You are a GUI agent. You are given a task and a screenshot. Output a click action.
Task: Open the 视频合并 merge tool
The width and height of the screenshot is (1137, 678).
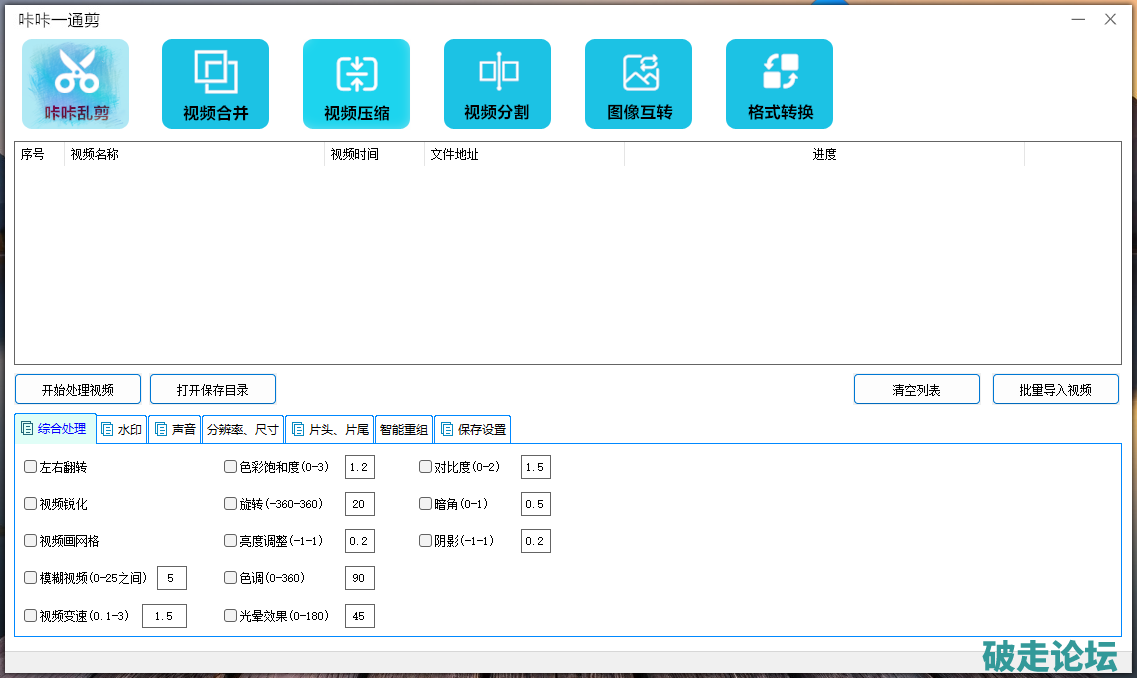coord(215,84)
